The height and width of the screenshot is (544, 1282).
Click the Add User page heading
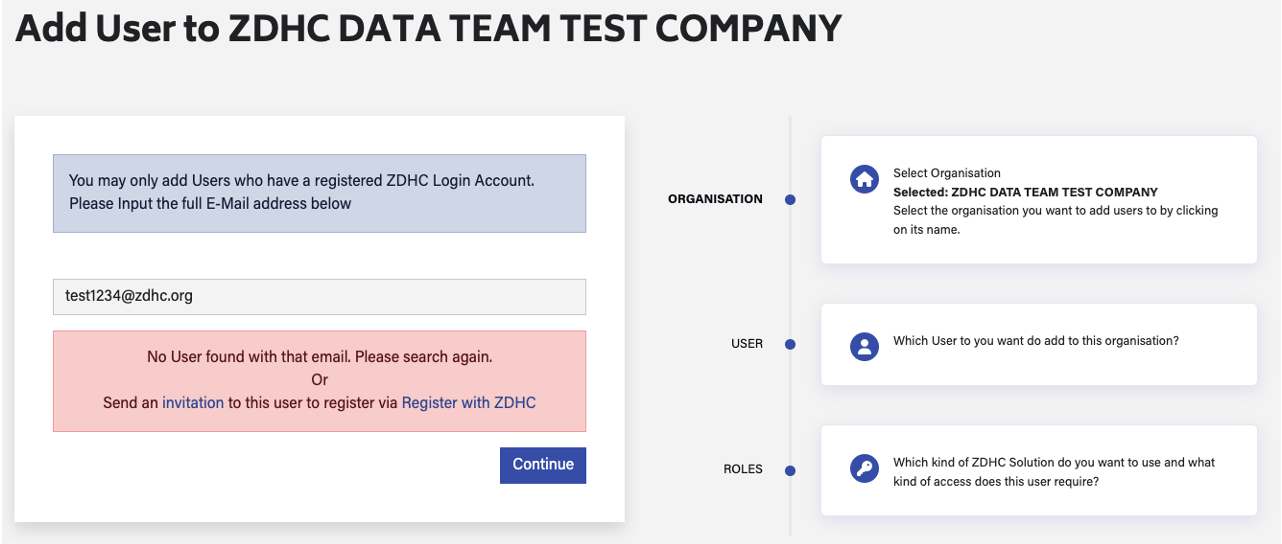pos(429,29)
